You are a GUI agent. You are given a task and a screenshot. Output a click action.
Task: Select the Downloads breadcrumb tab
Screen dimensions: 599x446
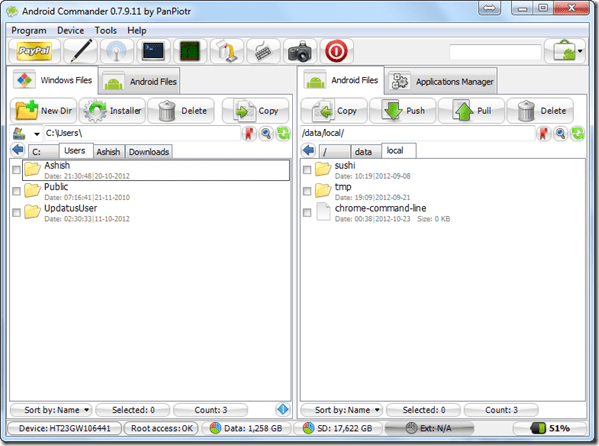coord(149,152)
